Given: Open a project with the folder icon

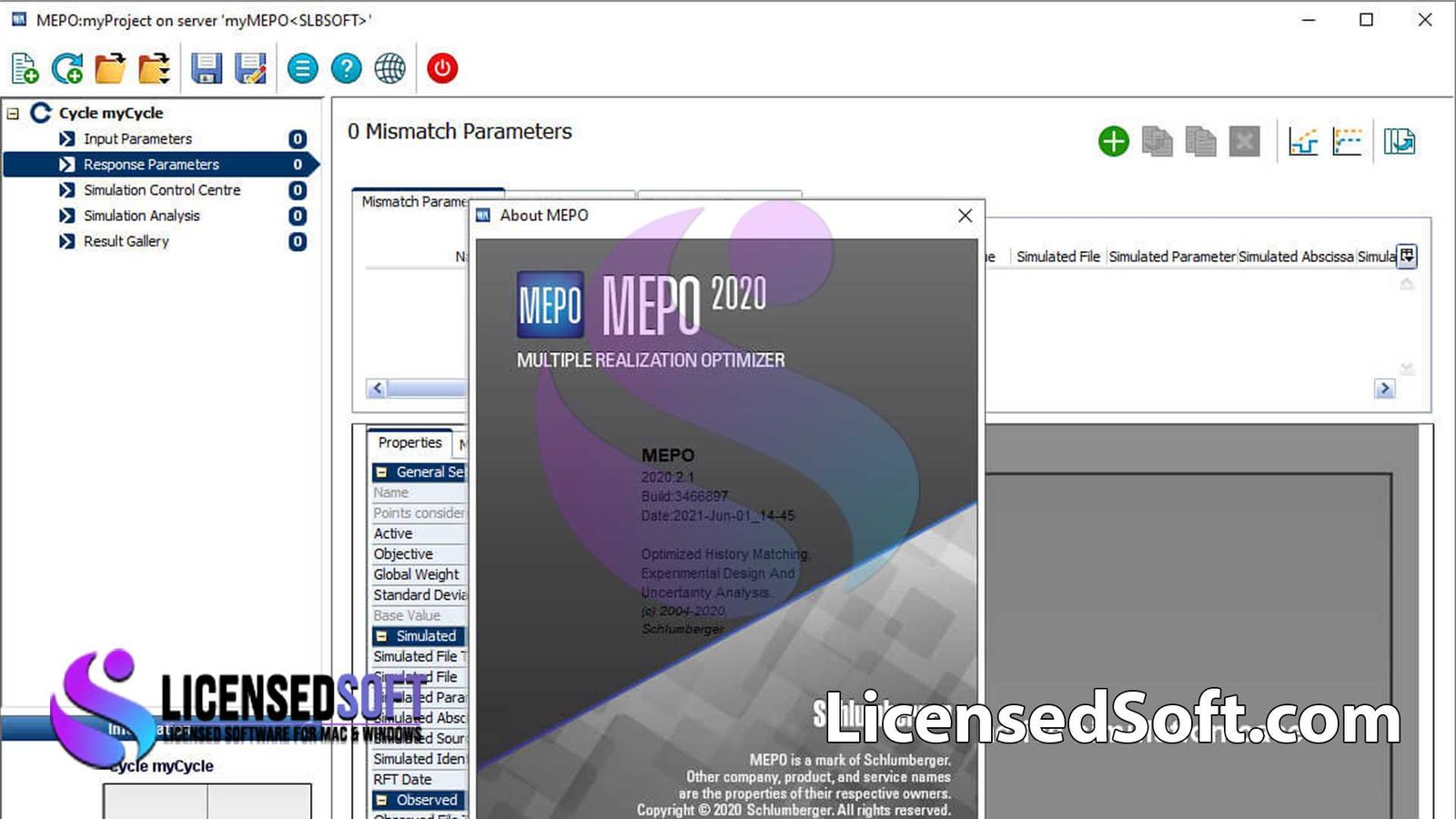Looking at the screenshot, I should [110, 68].
